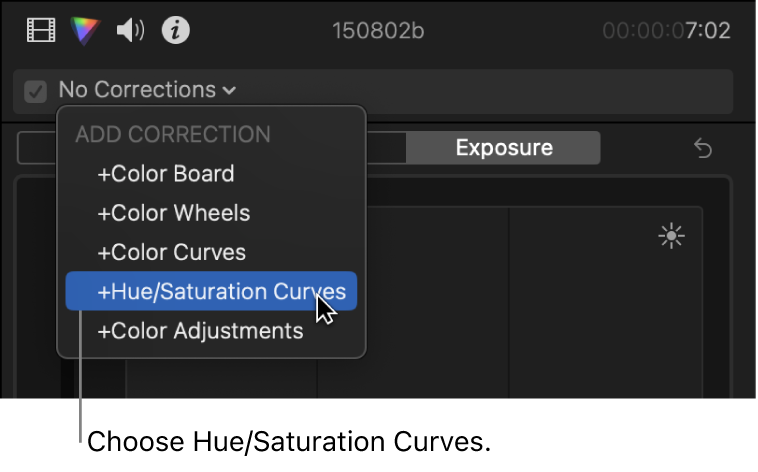Switch to the Audio inspector speaker icon
The width and height of the screenshot is (758, 472).
click(x=131, y=31)
